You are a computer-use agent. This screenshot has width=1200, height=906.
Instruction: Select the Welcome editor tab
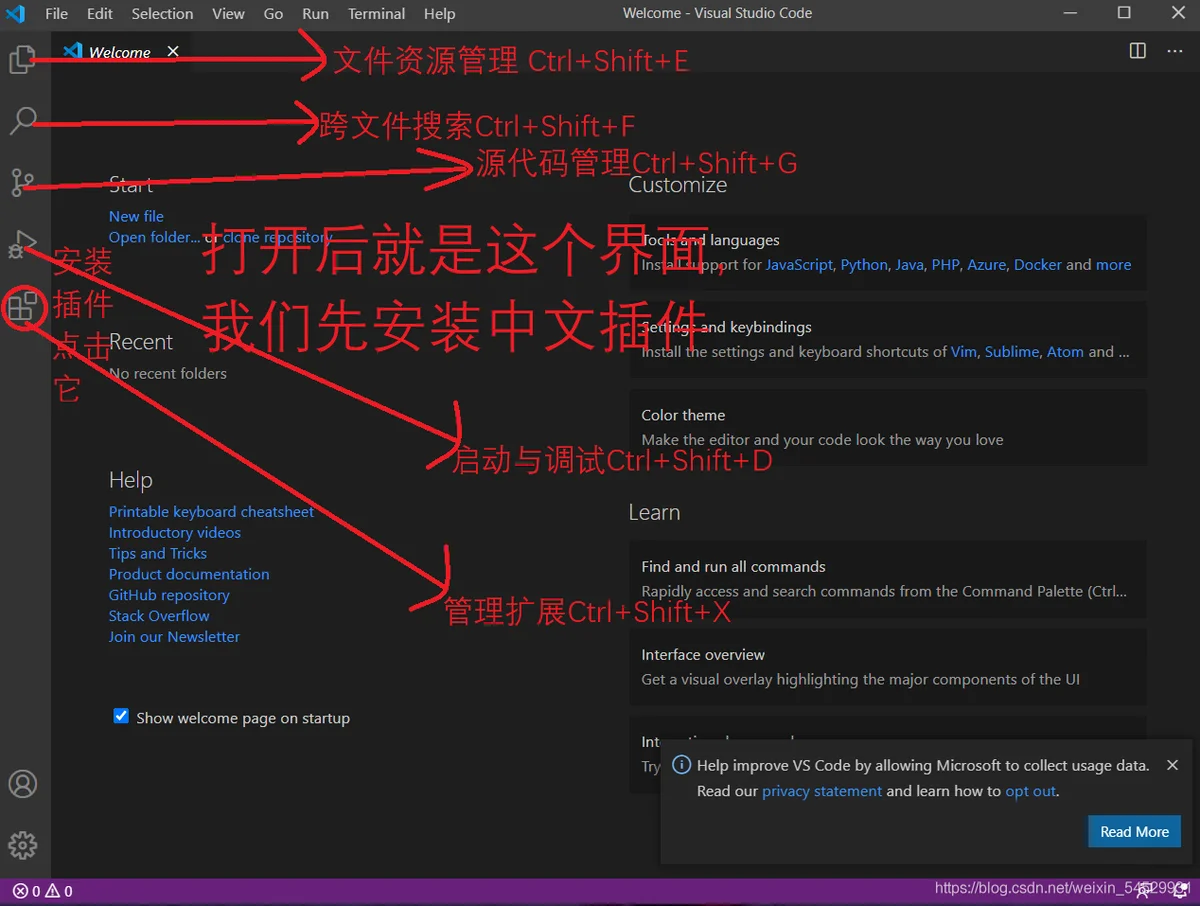click(120, 51)
